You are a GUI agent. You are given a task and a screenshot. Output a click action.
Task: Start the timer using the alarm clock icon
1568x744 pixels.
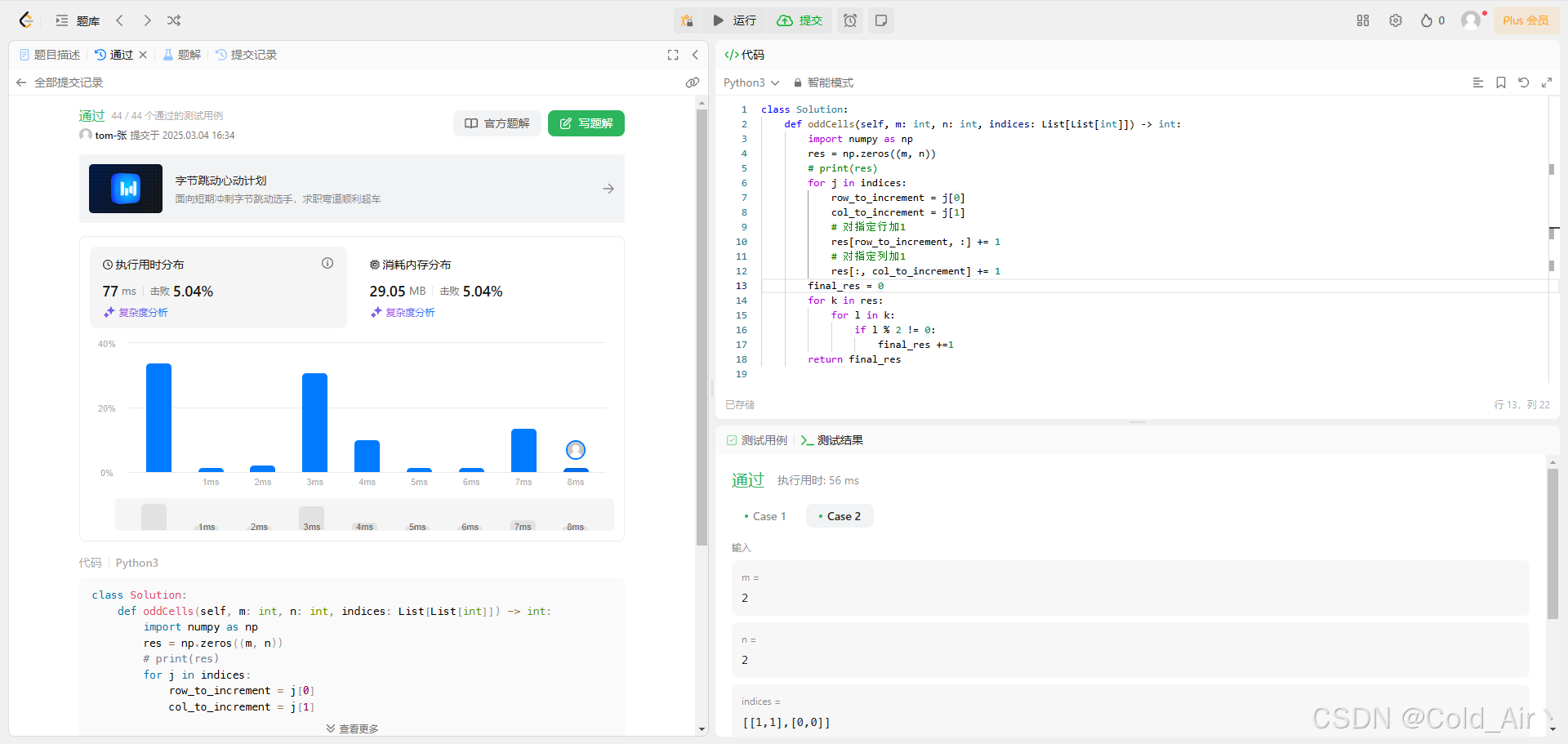[x=849, y=20]
